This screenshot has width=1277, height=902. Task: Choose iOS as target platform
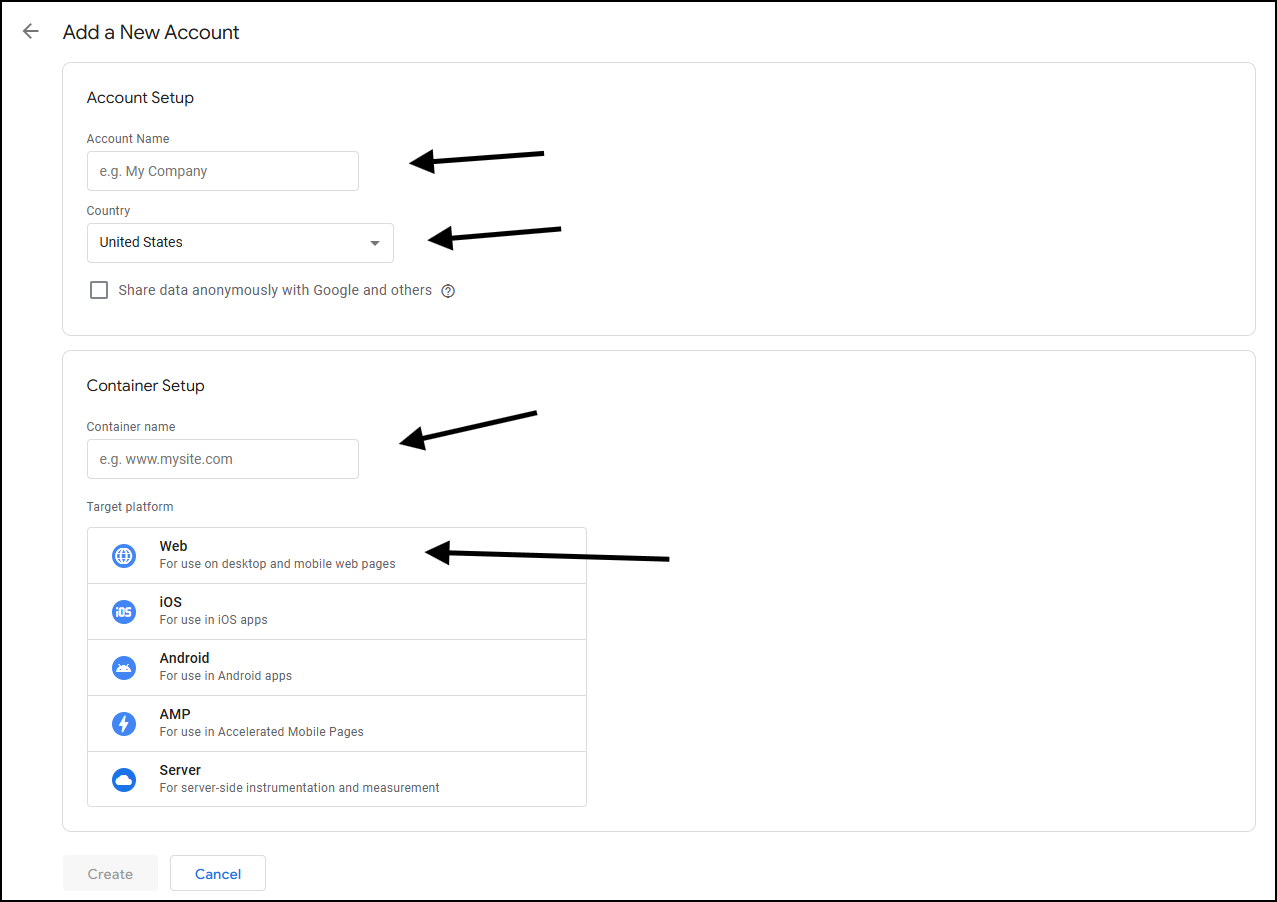tap(337, 612)
